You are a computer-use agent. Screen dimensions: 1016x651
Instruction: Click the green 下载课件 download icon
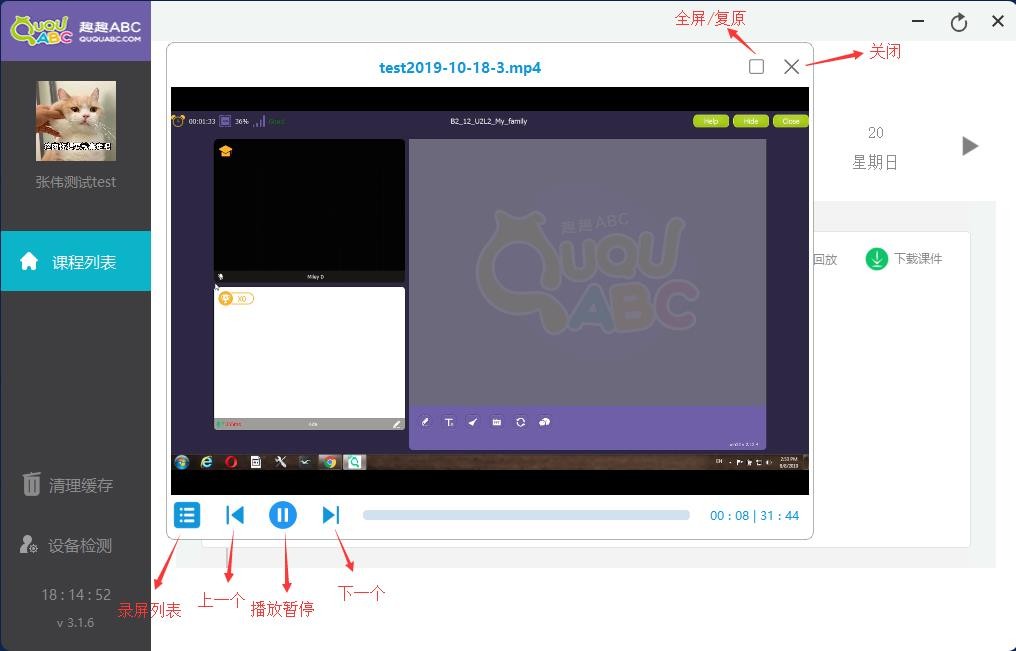tap(876, 259)
